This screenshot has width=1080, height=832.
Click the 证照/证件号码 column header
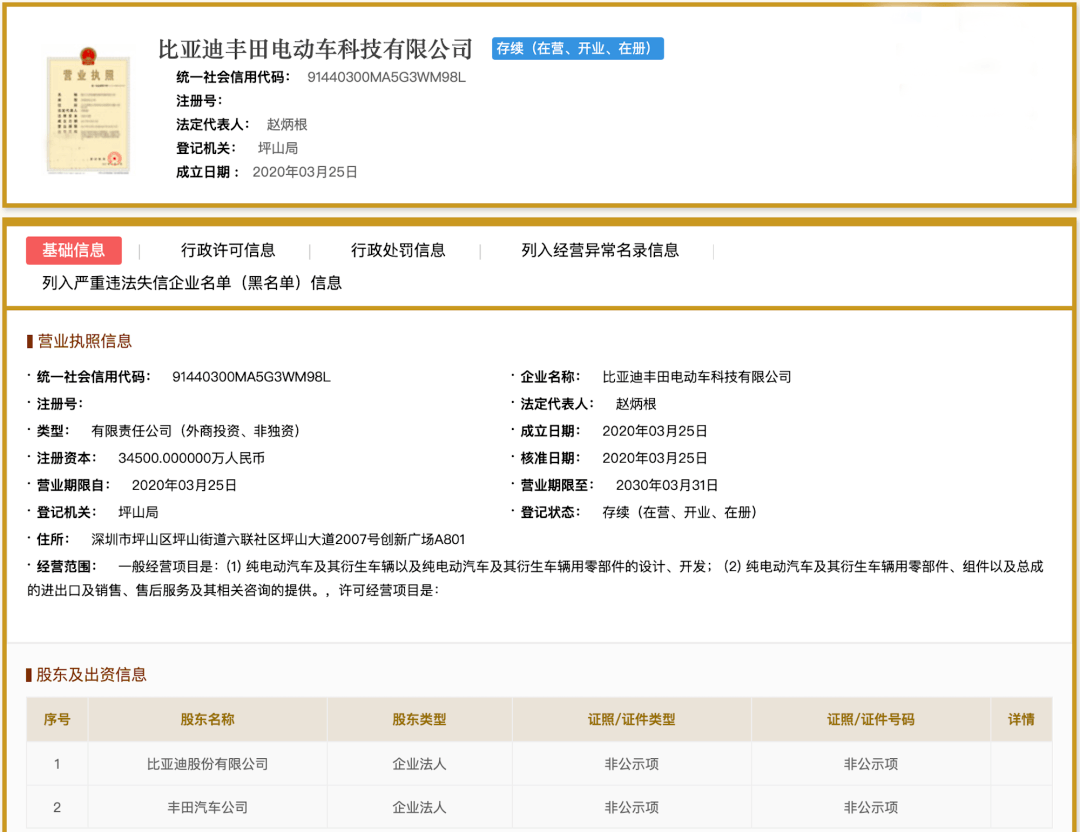click(x=871, y=720)
